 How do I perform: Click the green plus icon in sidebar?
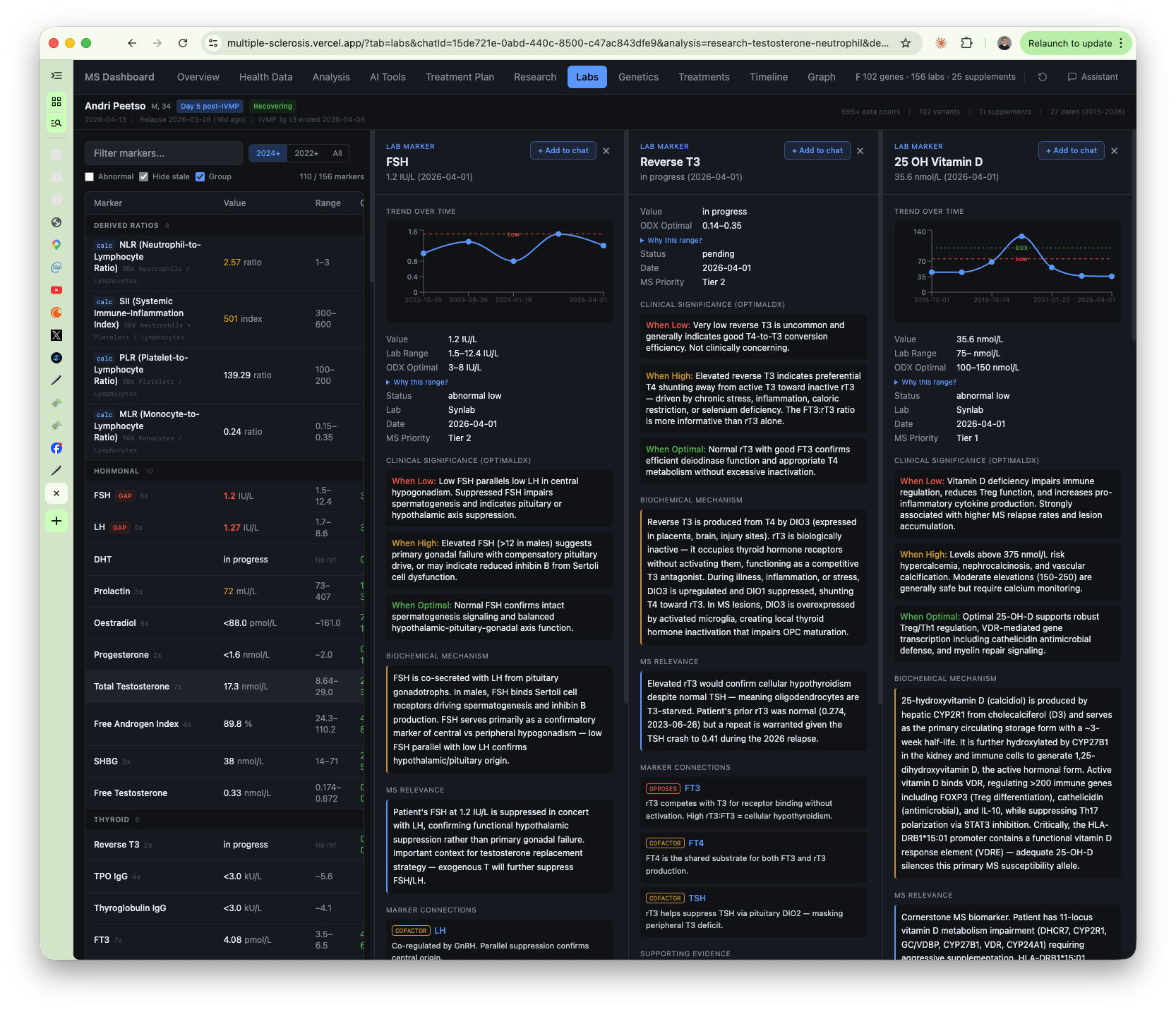click(x=56, y=521)
